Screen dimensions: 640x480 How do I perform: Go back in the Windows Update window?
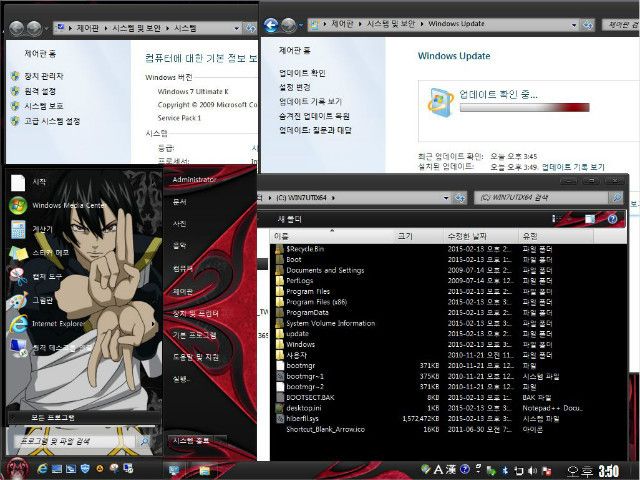(271, 25)
